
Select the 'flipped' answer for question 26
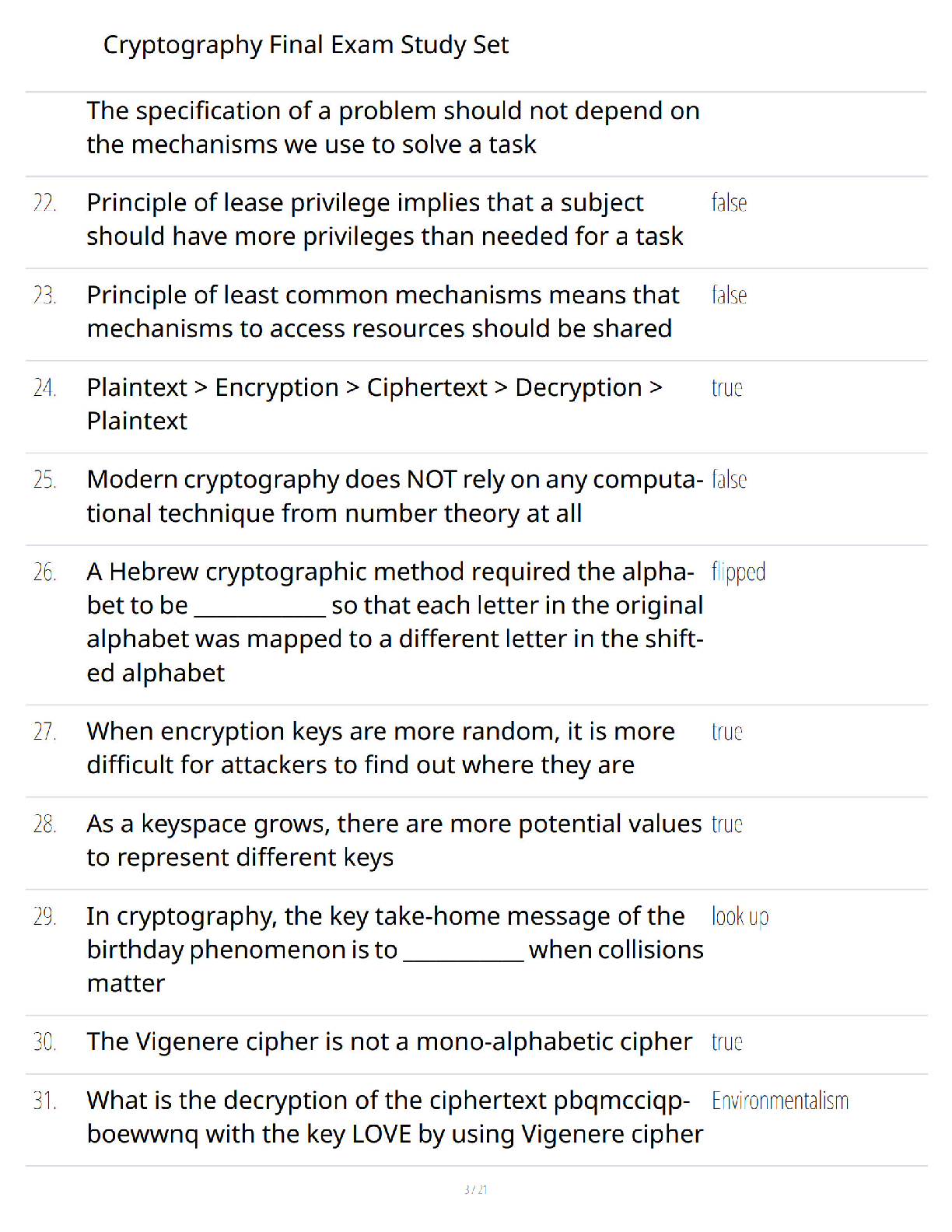[738, 573]
